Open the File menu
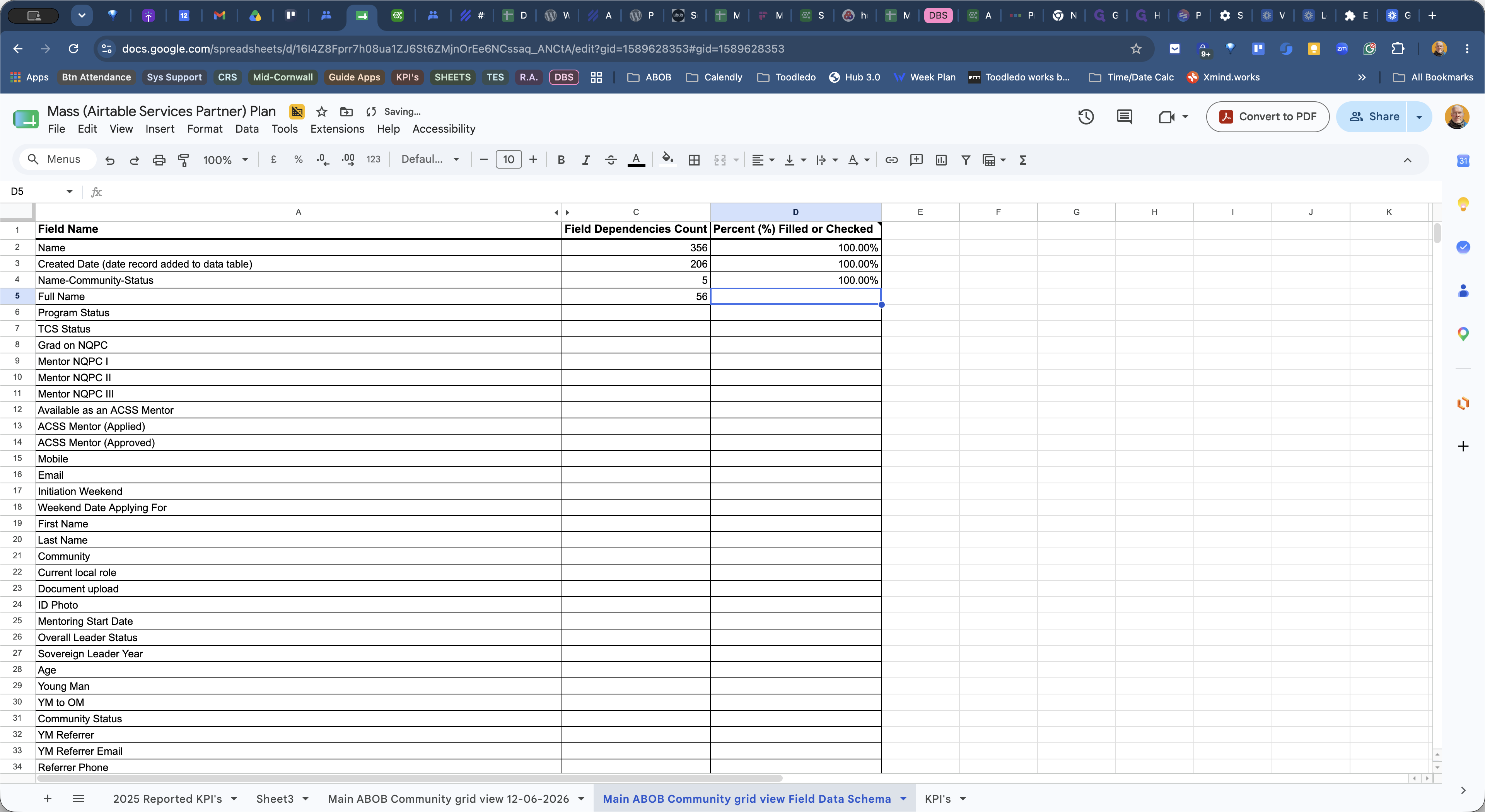Image resolution: width=1485 pixels, height=812 pixels. [x=56, y=129]
